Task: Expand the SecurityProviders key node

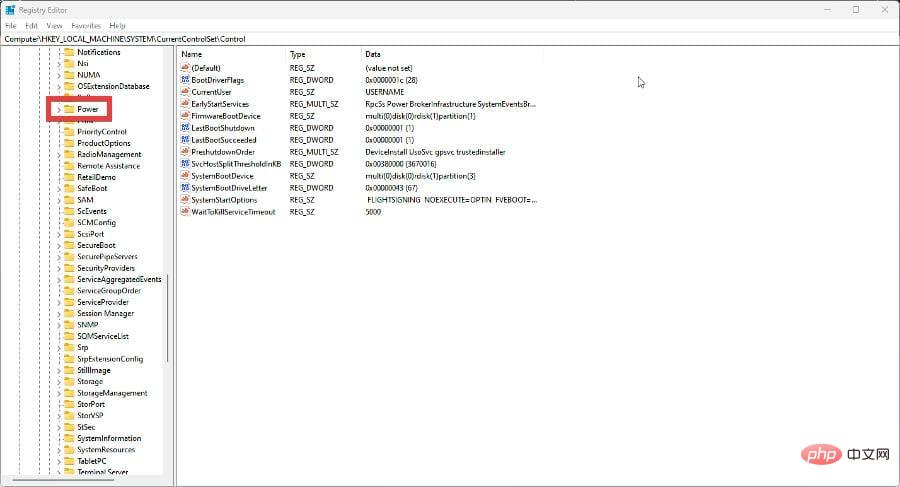Action: pyautogui.click(x=59, y=268)
